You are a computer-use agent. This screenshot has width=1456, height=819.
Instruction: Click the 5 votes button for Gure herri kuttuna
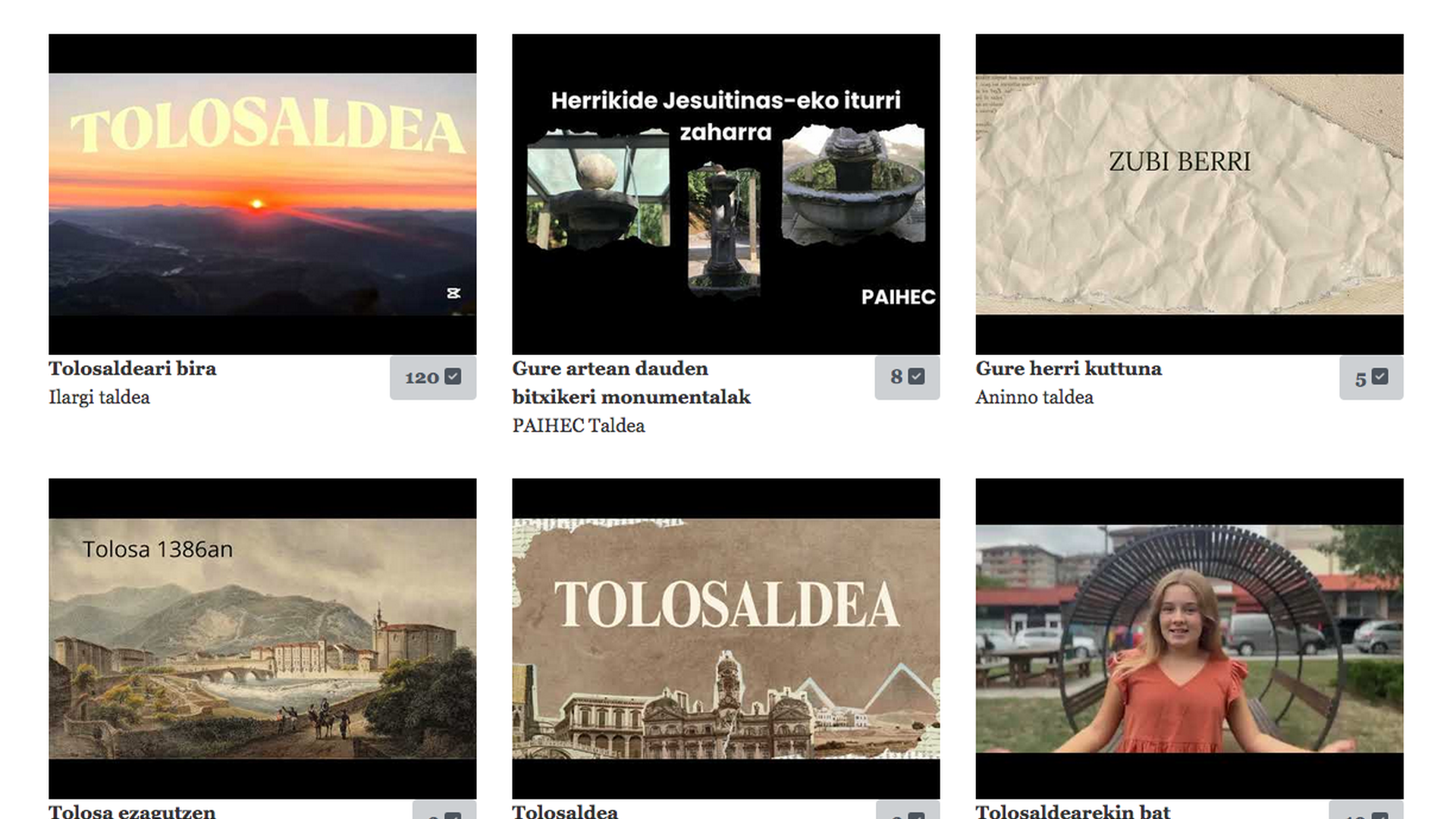[1371, 378]
